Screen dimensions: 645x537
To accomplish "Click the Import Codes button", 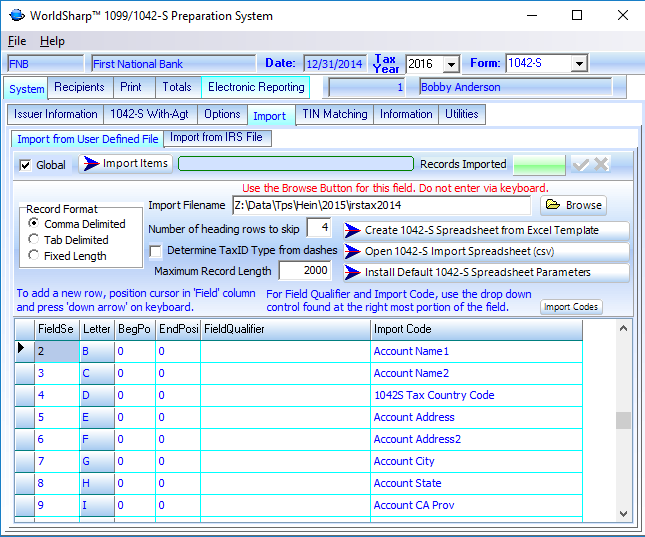I will click(x=572, y=307).
